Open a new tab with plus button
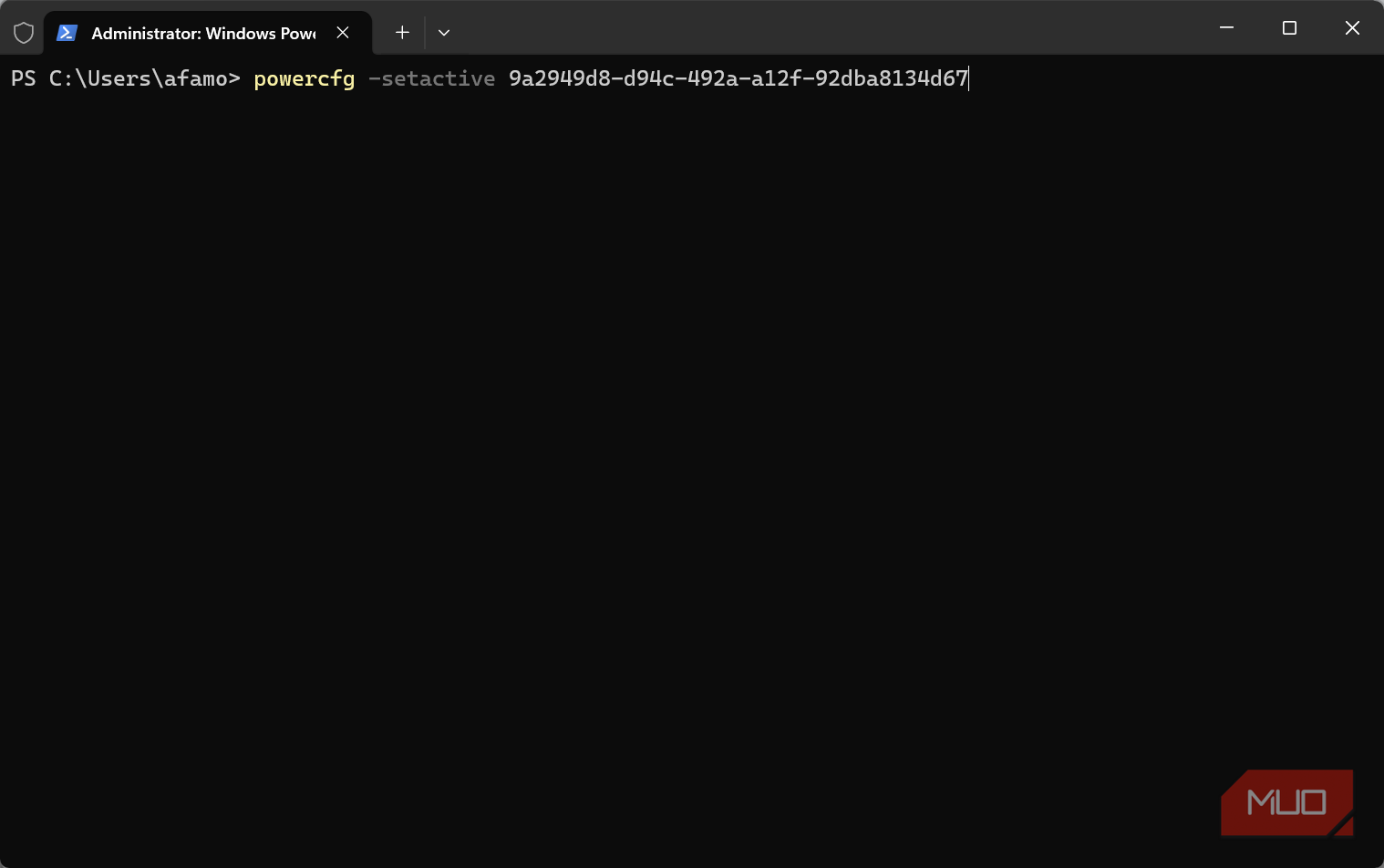1384x868 pixels. click(402, 33)
